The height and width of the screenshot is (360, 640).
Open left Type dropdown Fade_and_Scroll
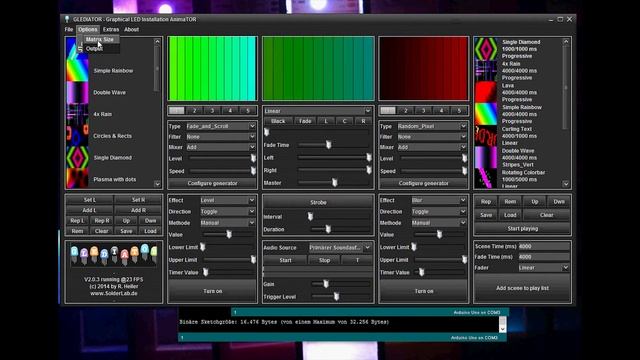[221, 126]
